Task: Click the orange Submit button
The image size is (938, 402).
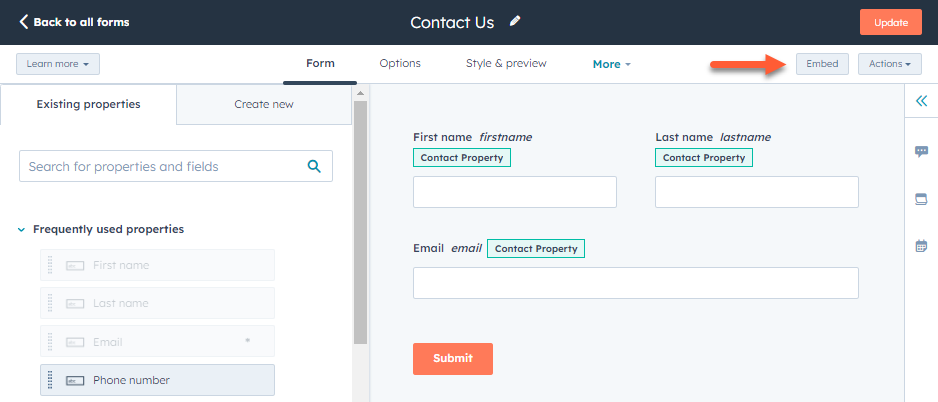Action: pos(453,358)
